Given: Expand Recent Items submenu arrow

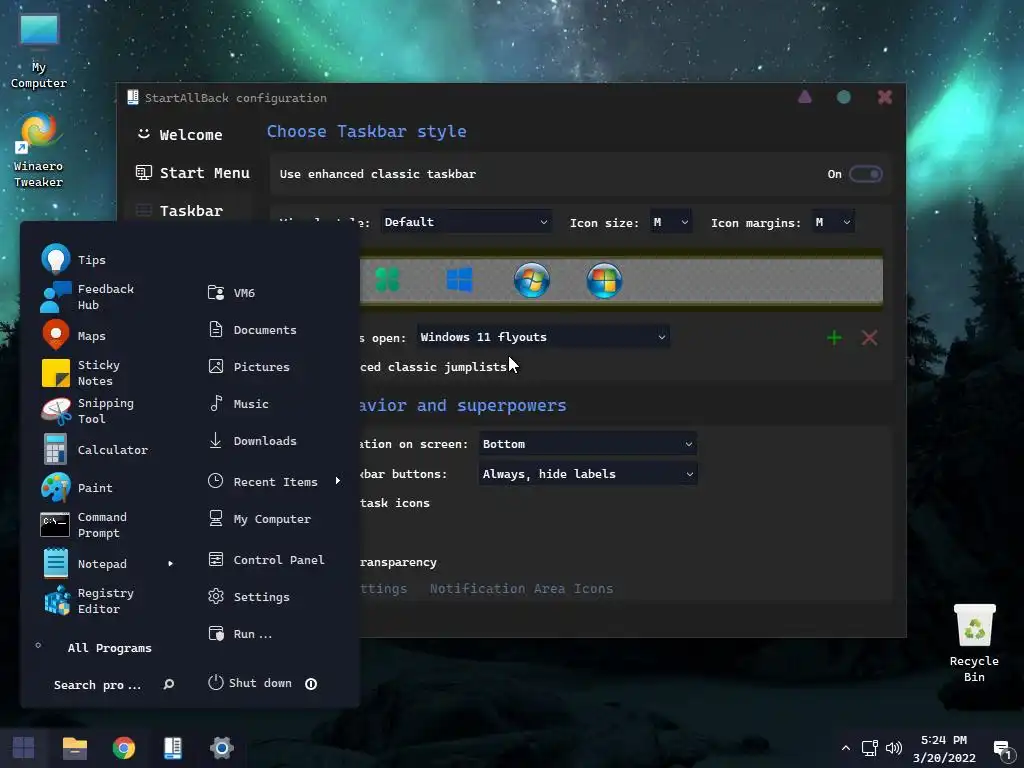Looking at the screenshot, I should (338, 481).
